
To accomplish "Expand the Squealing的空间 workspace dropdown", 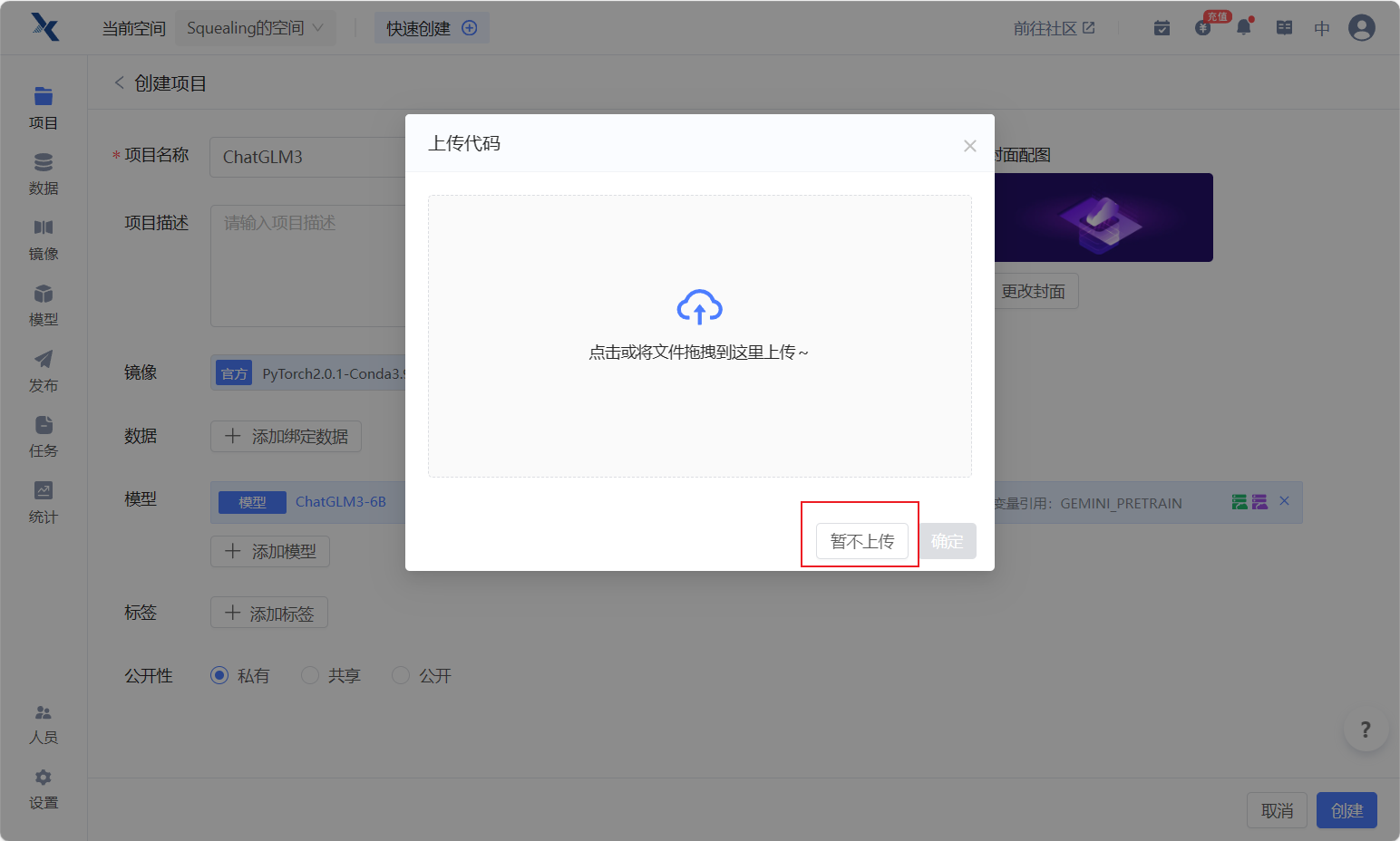I will [x=255, y=28].
